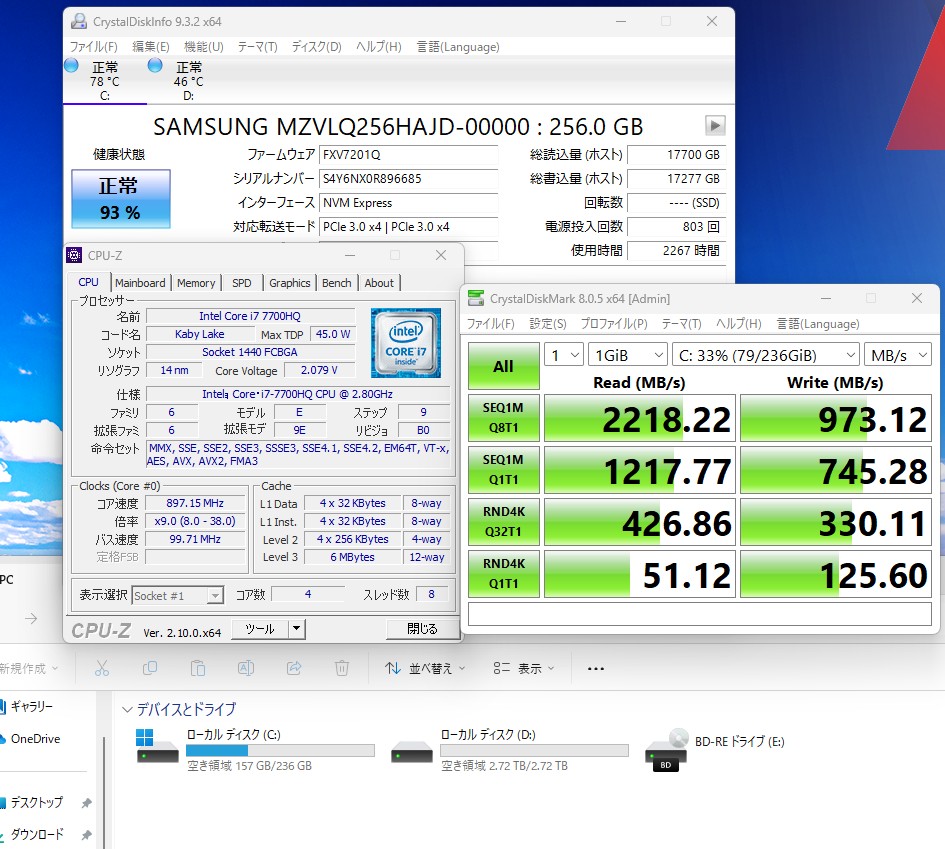Click the CPU-Z app icon in title bar
The height and width of the screenshot is (849, 945).
(x=74, y=255)
